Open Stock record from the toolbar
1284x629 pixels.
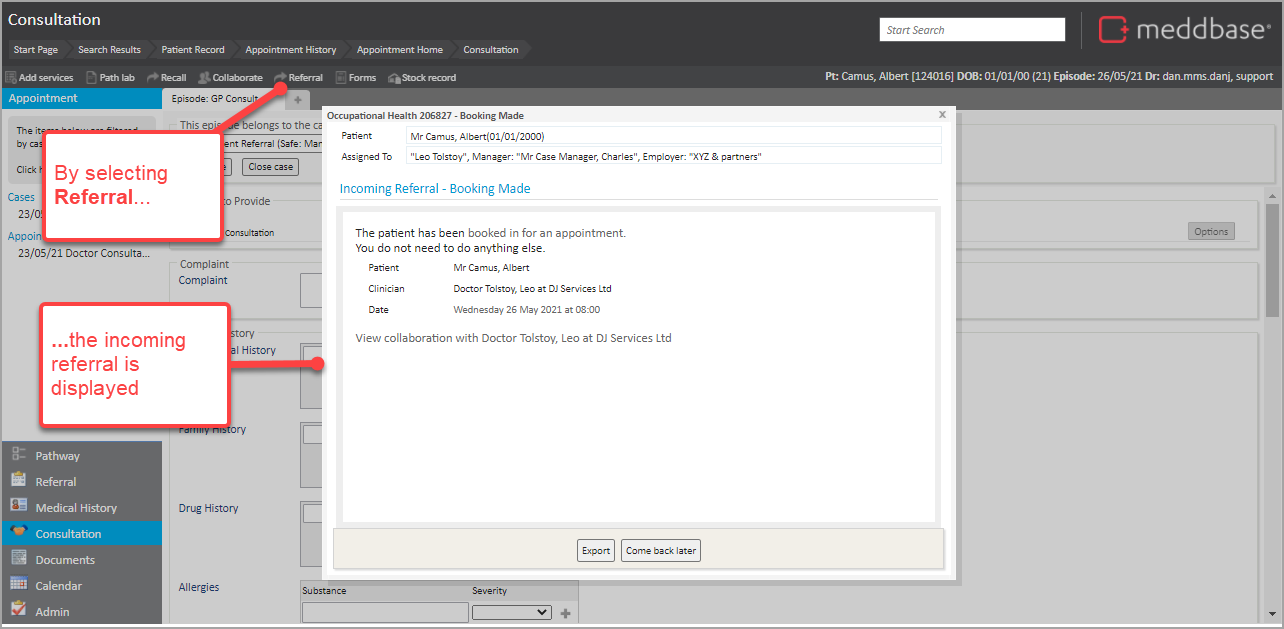tap(422, 77)
